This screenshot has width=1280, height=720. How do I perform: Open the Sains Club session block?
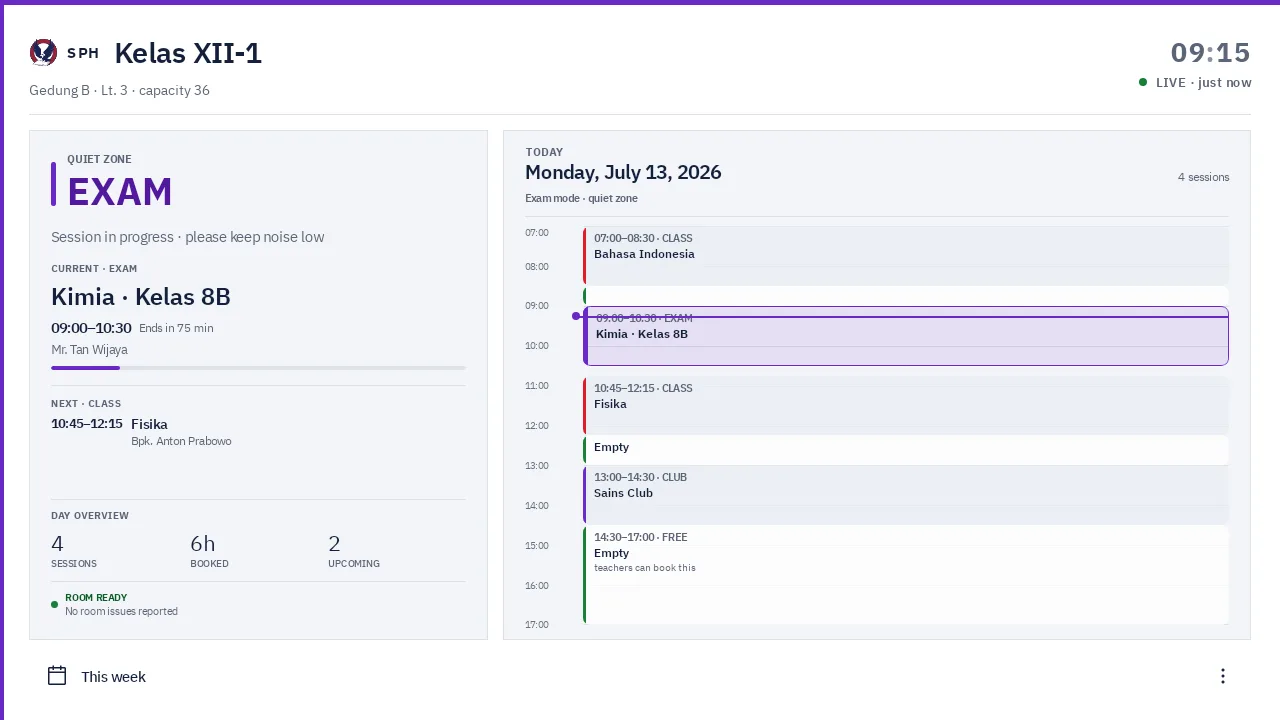coord(906,495)
